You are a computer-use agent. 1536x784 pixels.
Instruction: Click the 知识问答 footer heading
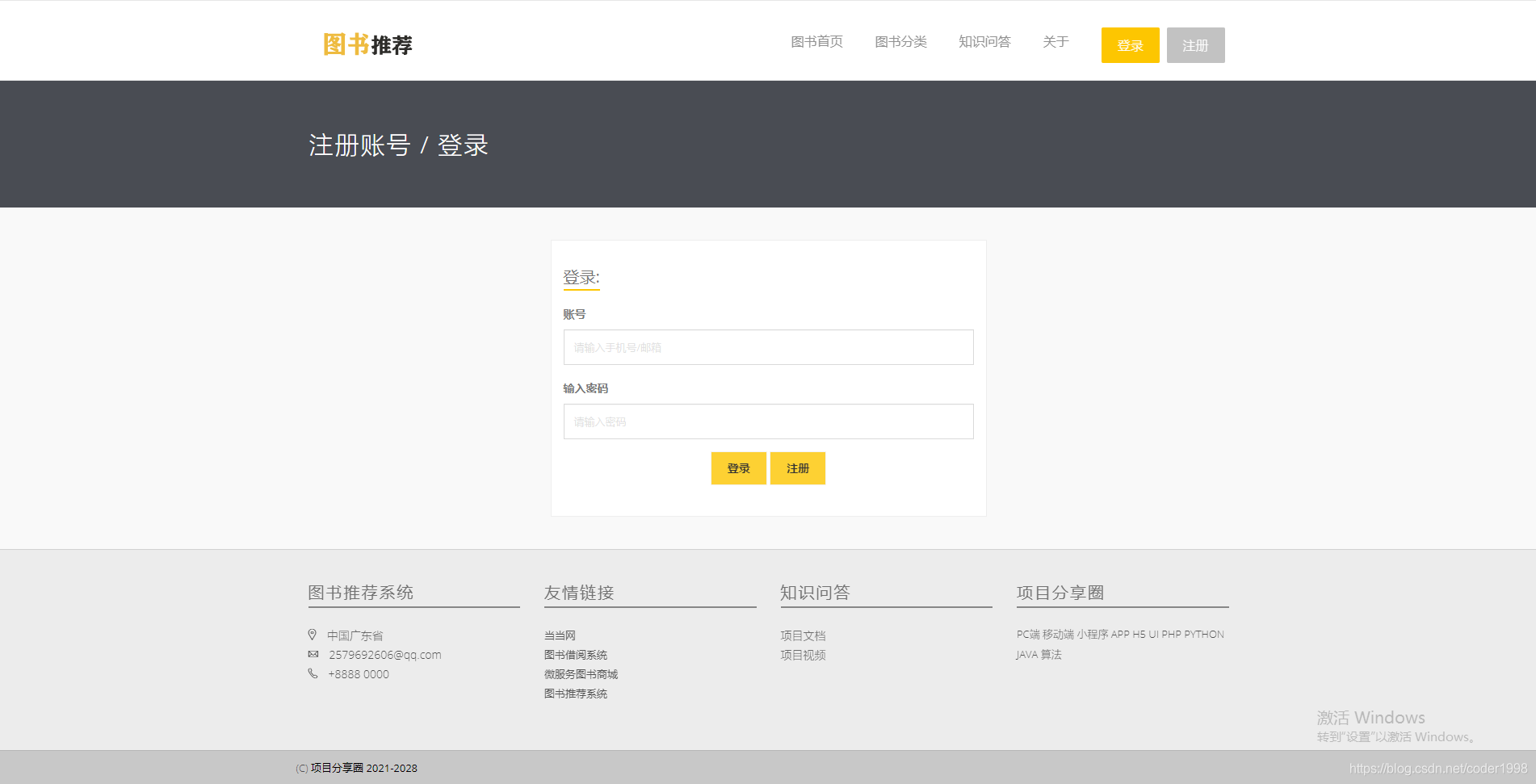coord(815,593)
